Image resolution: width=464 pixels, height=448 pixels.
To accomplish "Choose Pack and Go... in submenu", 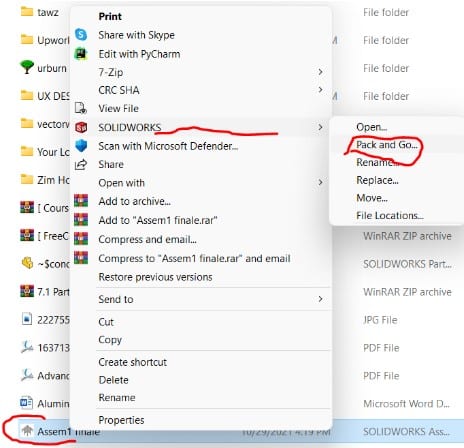I will coord(387,145).
